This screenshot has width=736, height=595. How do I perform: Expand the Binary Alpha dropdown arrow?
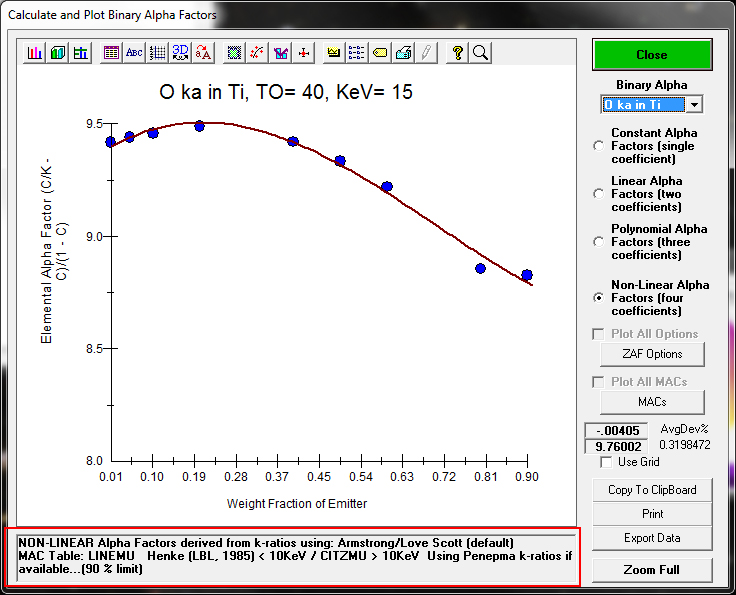tap(695, 105)
